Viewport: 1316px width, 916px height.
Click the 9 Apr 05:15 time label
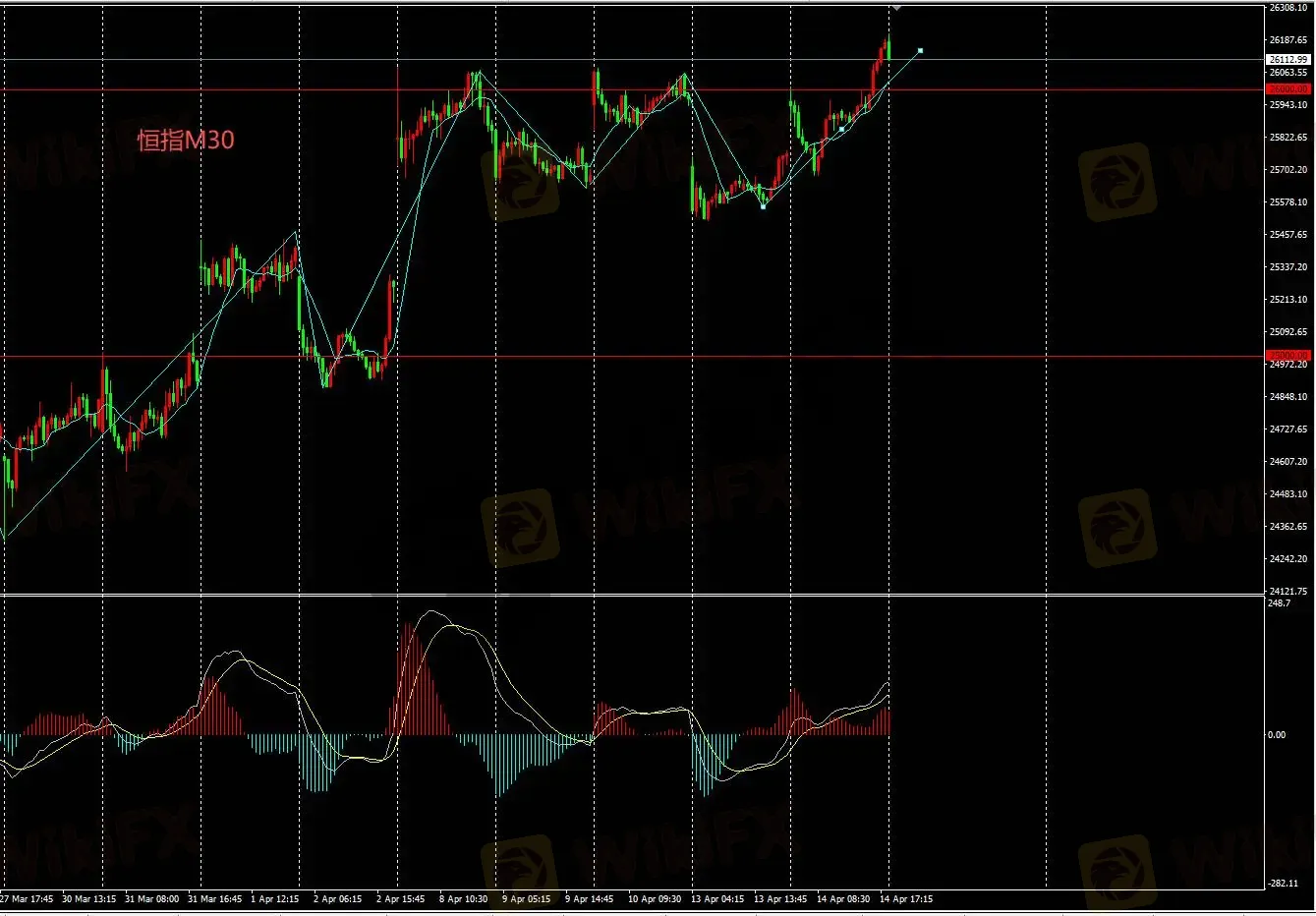527,899
